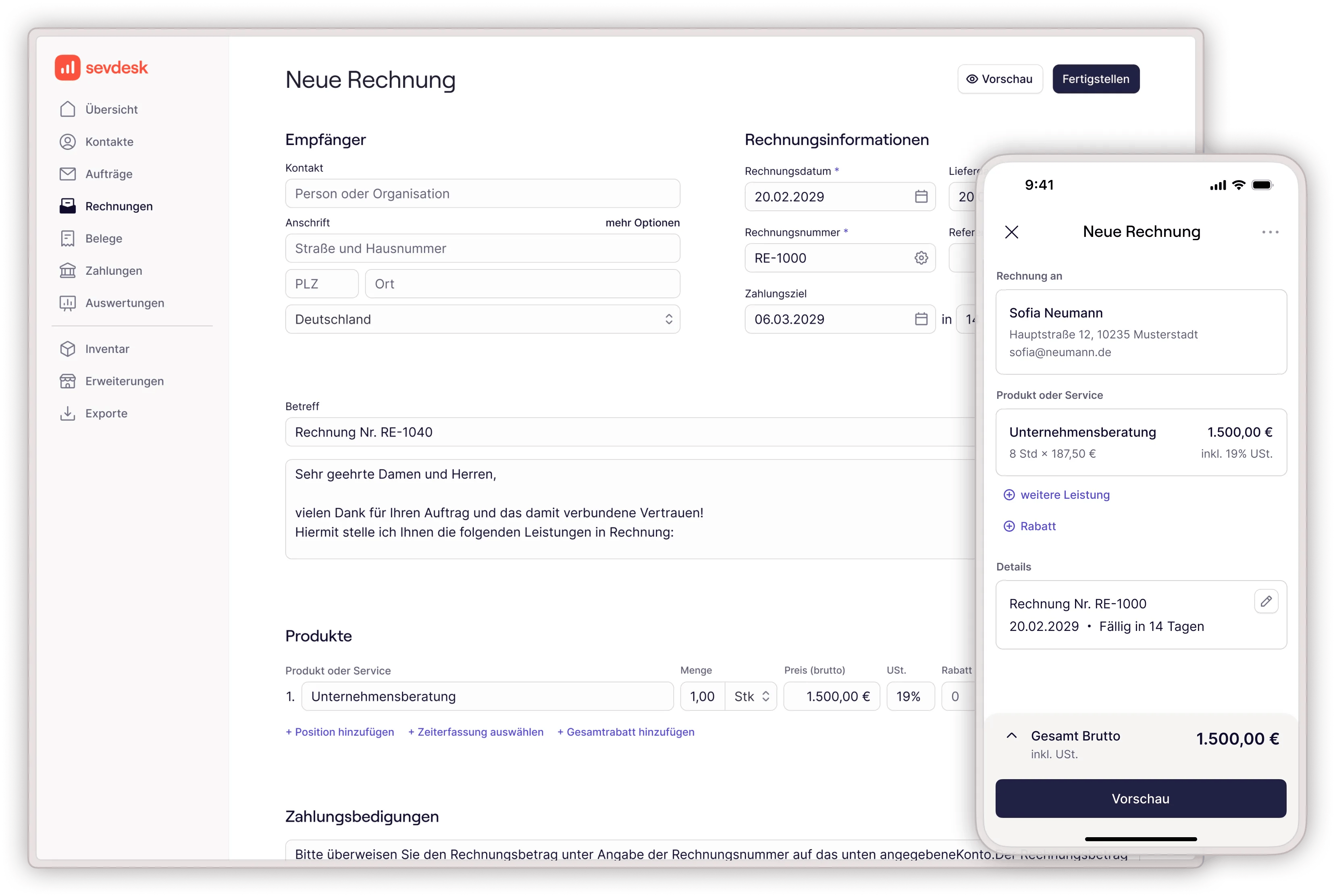The width and height of the screenshot is (1335, 896).
Task: Open the Inventar section icon
Action: point(68,348)
